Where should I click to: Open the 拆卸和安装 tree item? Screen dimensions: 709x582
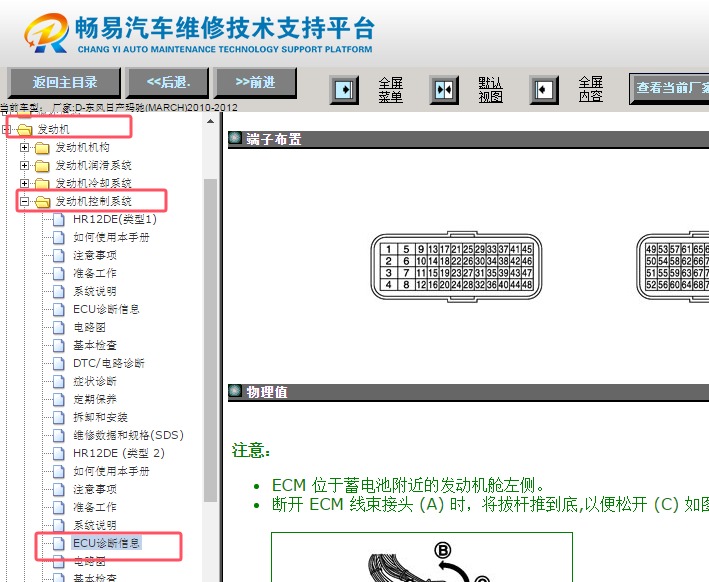point(100,417)
